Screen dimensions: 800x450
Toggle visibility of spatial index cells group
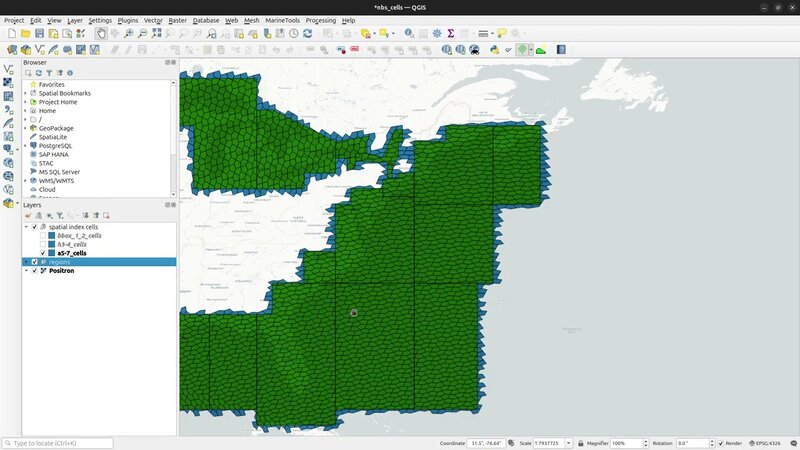[x=35, y=227]
